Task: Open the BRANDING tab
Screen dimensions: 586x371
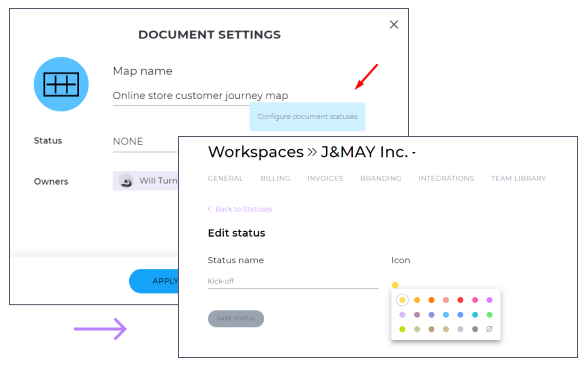Action: 380,179
